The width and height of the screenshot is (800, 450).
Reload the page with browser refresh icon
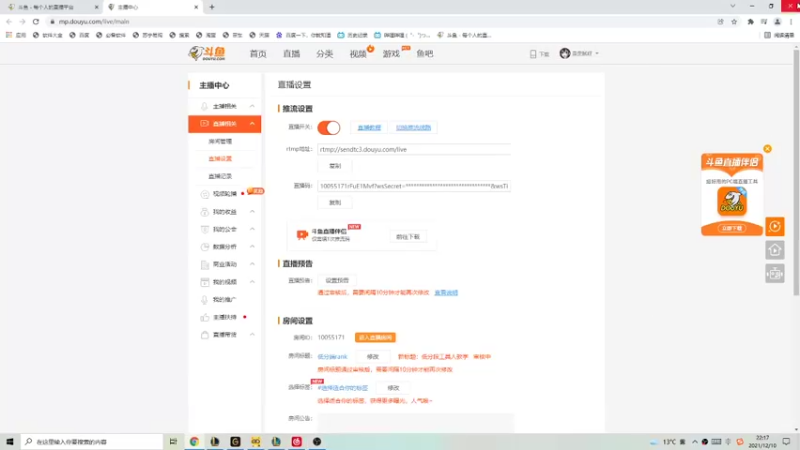point(36,21)
